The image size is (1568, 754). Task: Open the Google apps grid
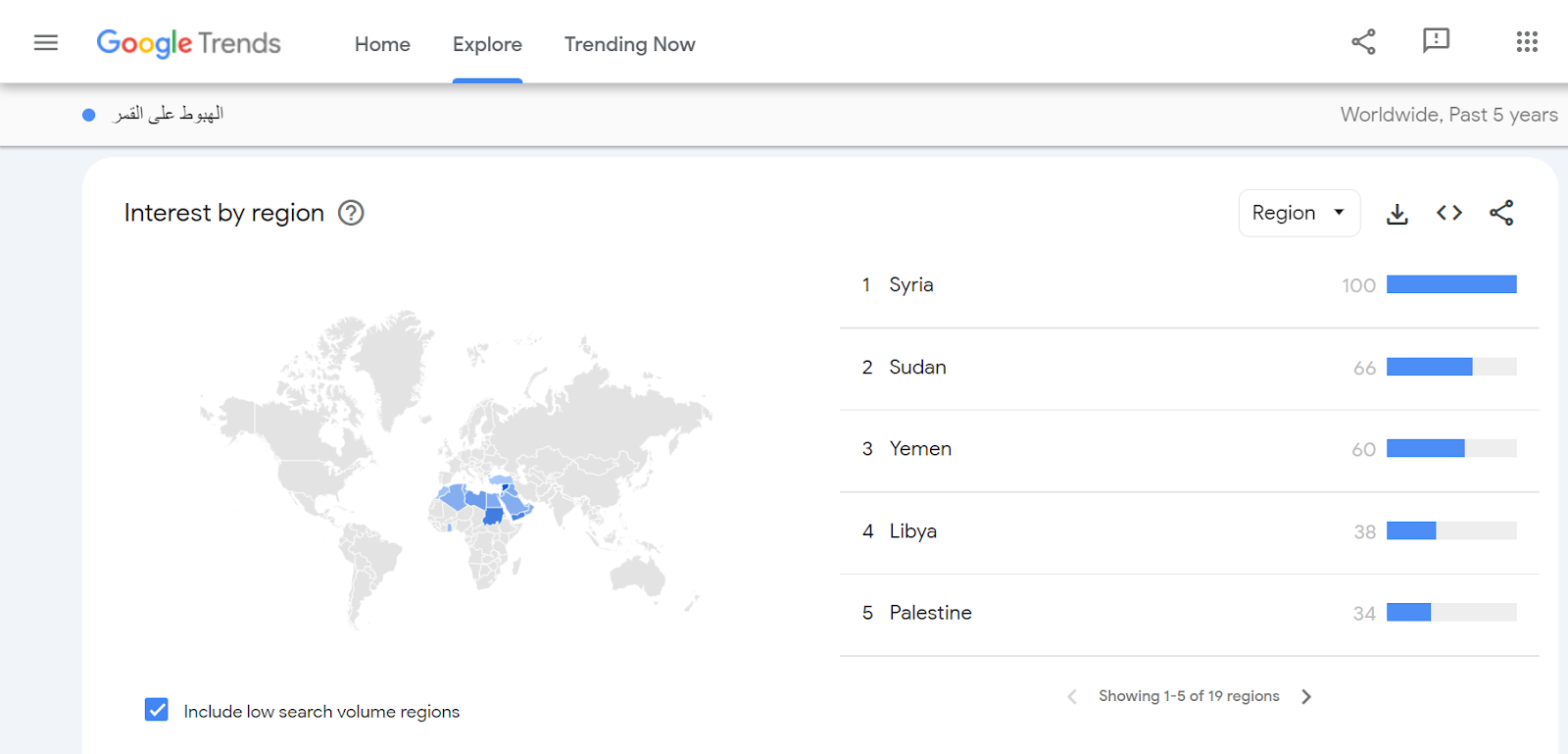pyautogui.click(x=1527, y=41)
